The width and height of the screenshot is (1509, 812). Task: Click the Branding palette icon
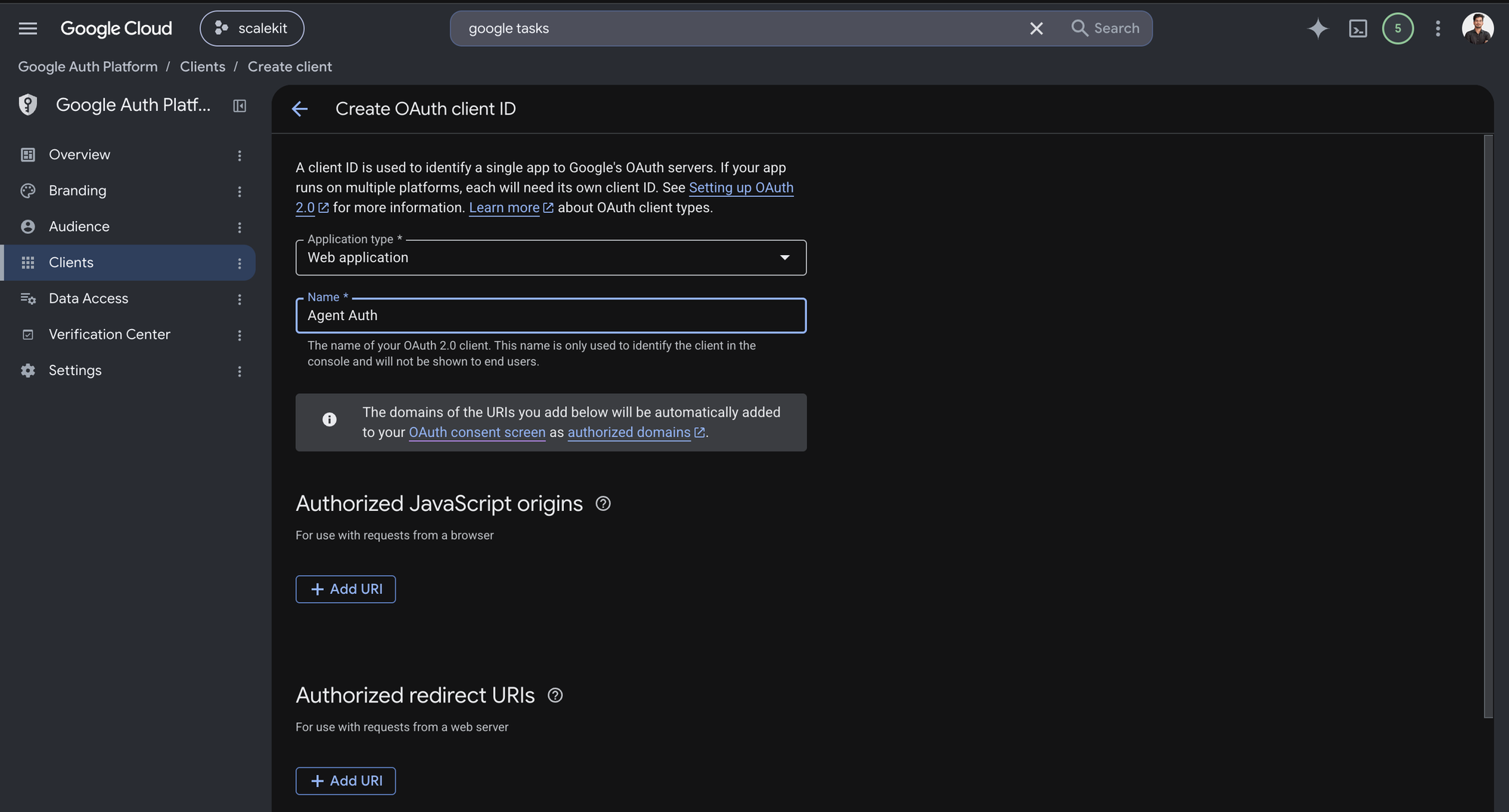[x=28, y=191]
